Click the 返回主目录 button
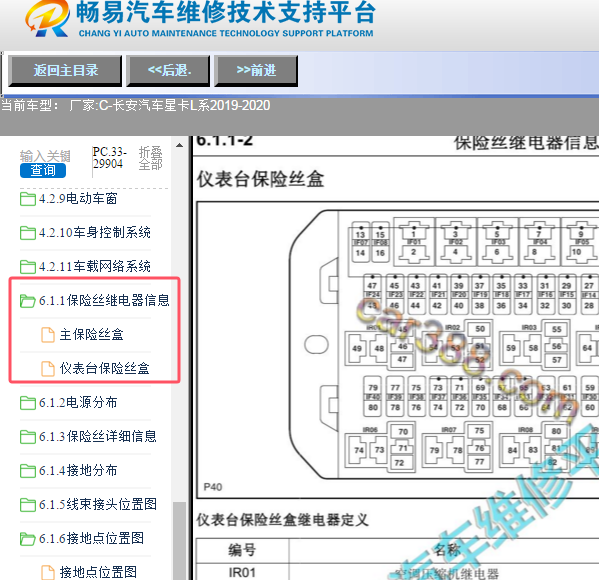 [x=65, y=70]
